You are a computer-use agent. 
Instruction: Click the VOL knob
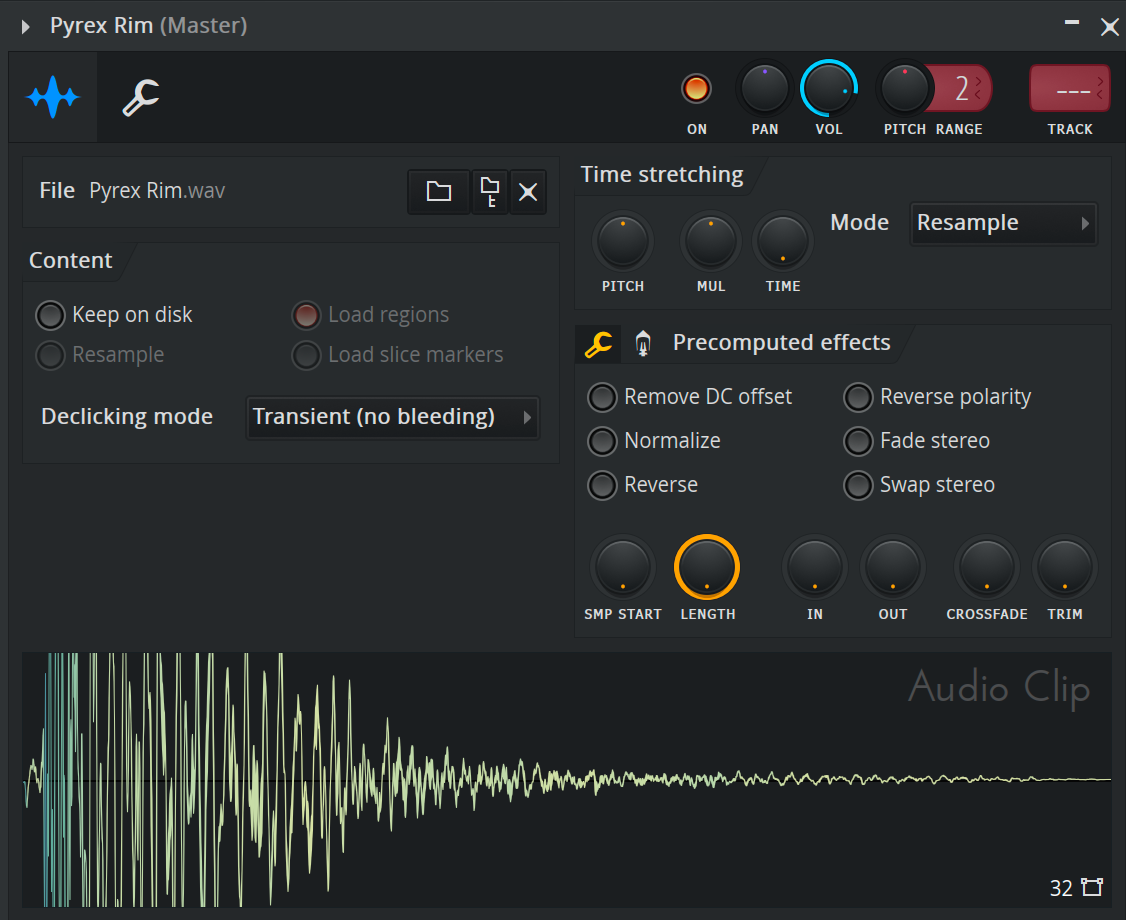[828, 89]
